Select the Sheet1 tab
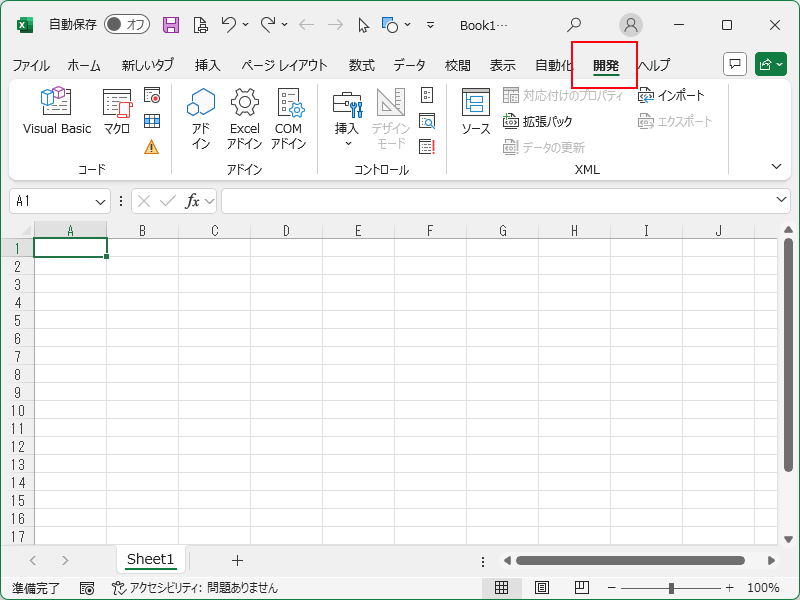Image resolution: width=800 pixels, height=600 pixels. pyautogui.click(x=151, y=559)
